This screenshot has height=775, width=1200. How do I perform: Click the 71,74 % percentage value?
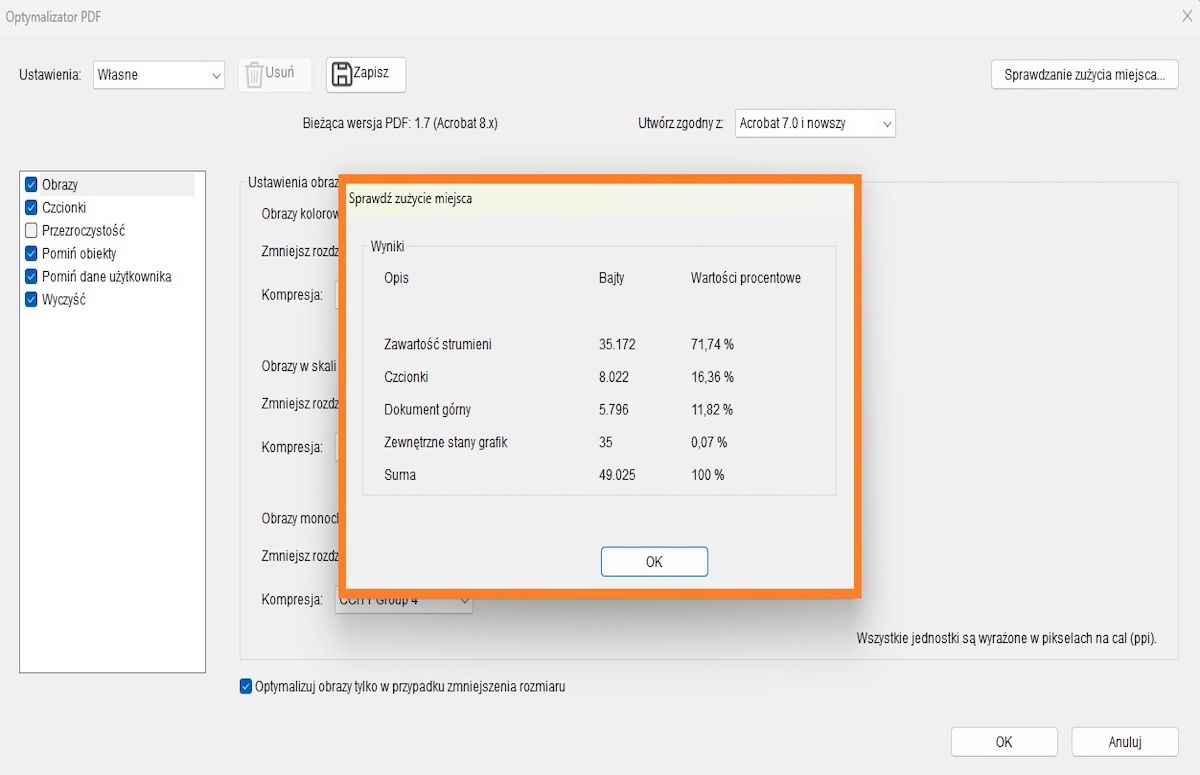tap(712, 344)
